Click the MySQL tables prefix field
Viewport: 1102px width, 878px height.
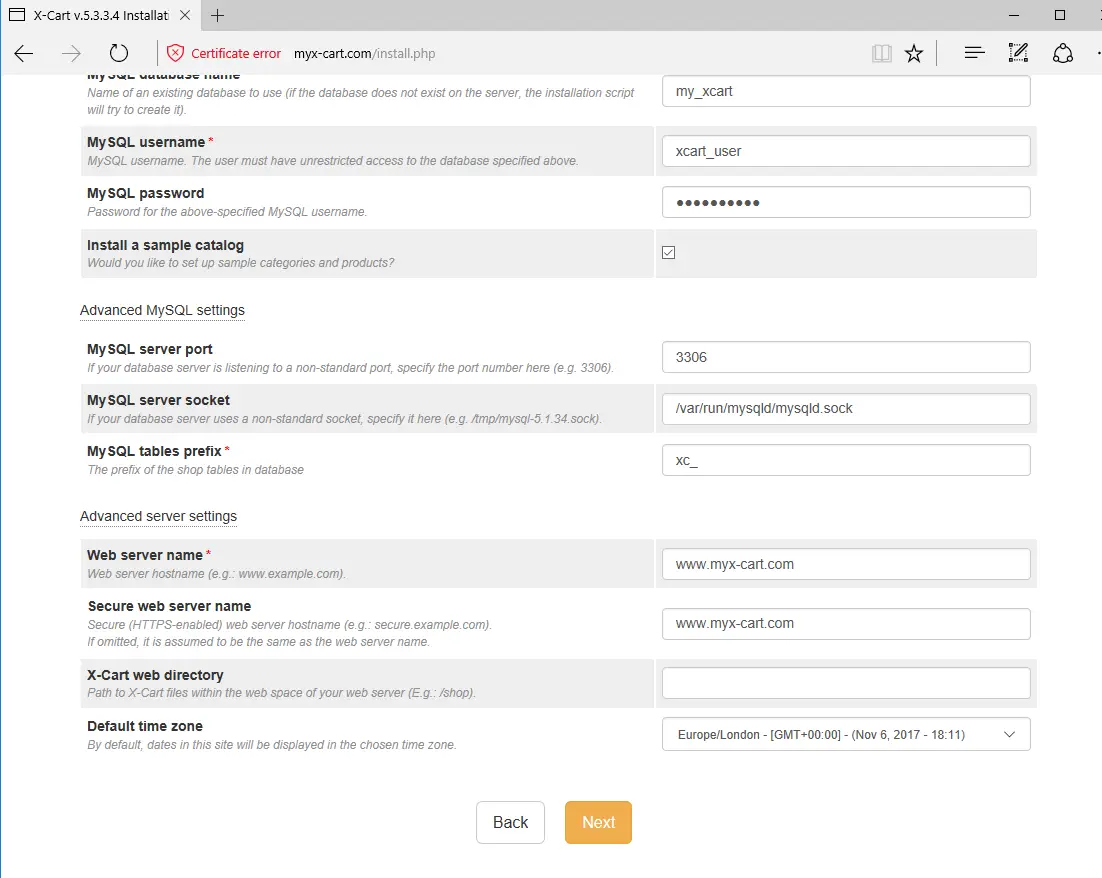click(x=846, y=460)
